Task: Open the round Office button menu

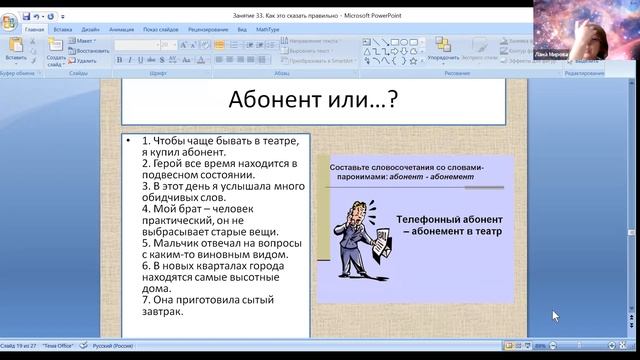Action: tap(9, 21)
